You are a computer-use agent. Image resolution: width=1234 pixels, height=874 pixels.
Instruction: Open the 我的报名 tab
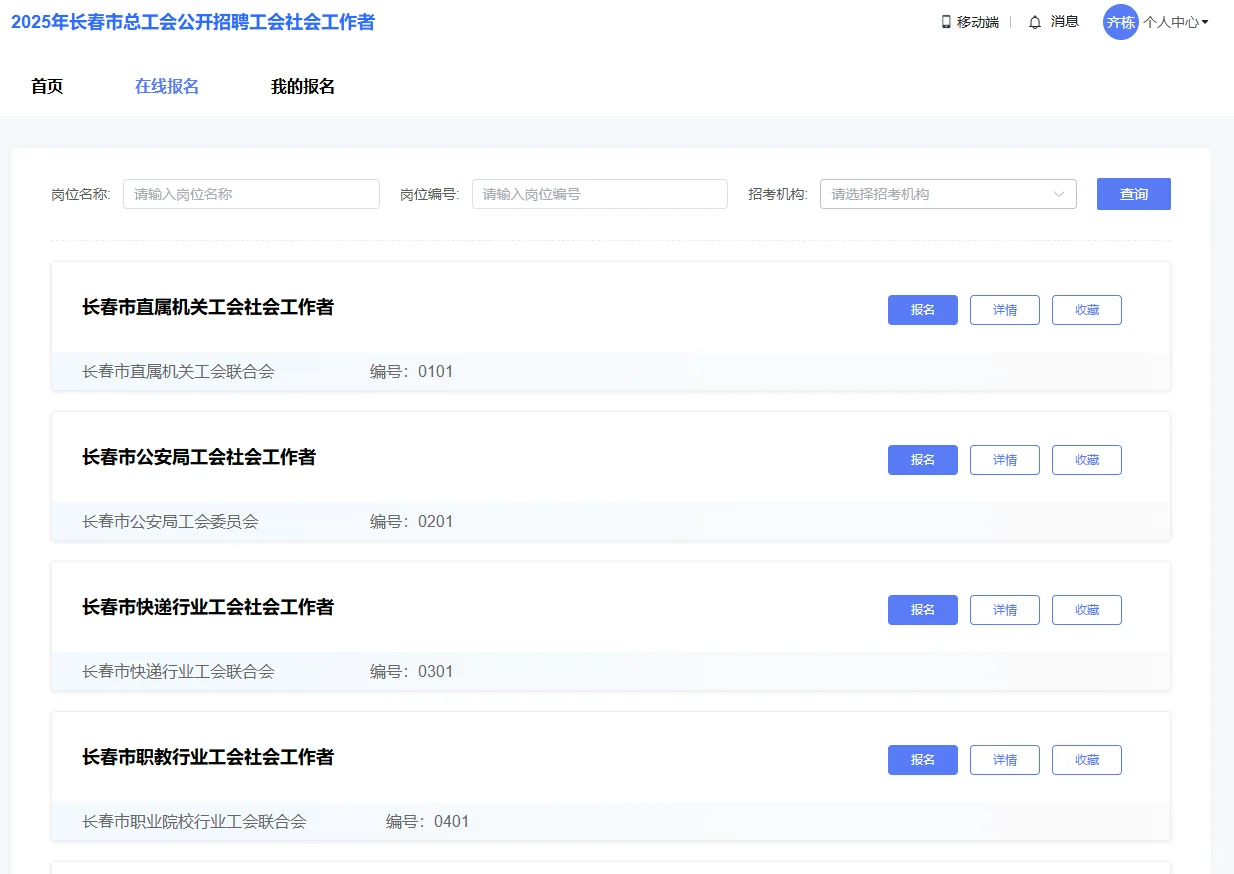[303, 86]
